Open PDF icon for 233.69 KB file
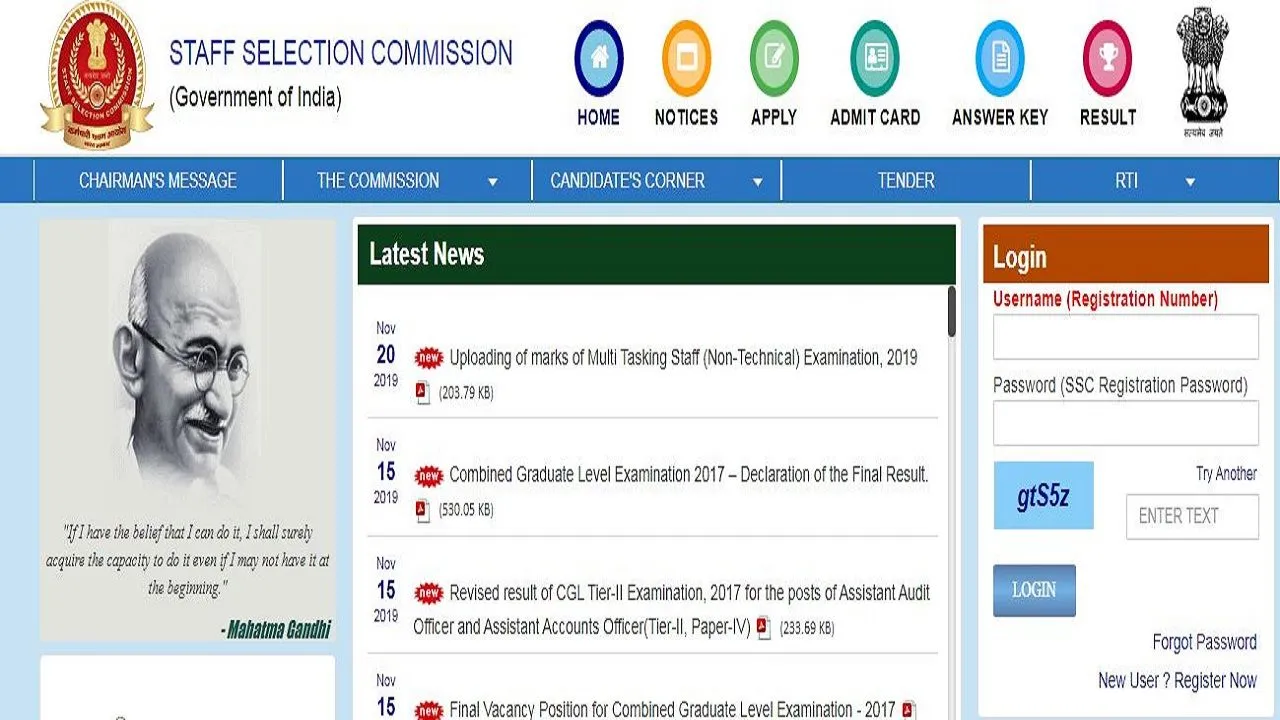1280x720 pixels. click(x=764, y=628)
